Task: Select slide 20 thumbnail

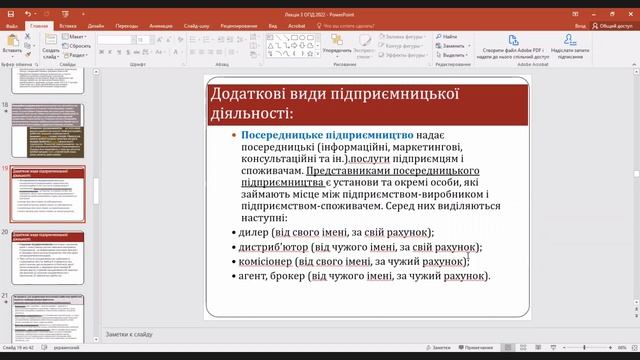Action: pyautogui.click(x=48, y=258)
